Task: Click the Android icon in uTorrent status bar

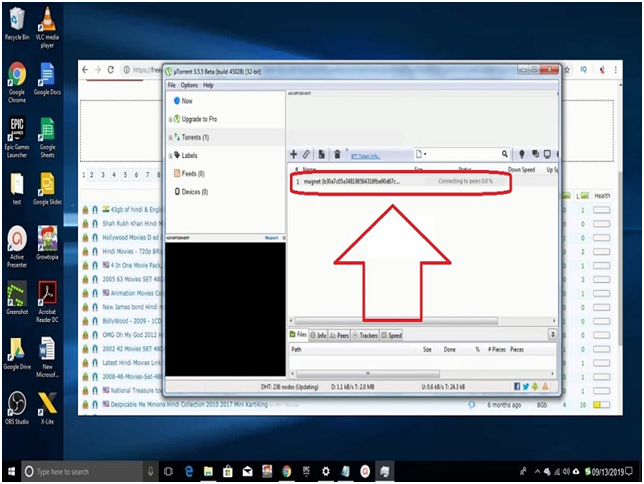Action: point(535,386)
